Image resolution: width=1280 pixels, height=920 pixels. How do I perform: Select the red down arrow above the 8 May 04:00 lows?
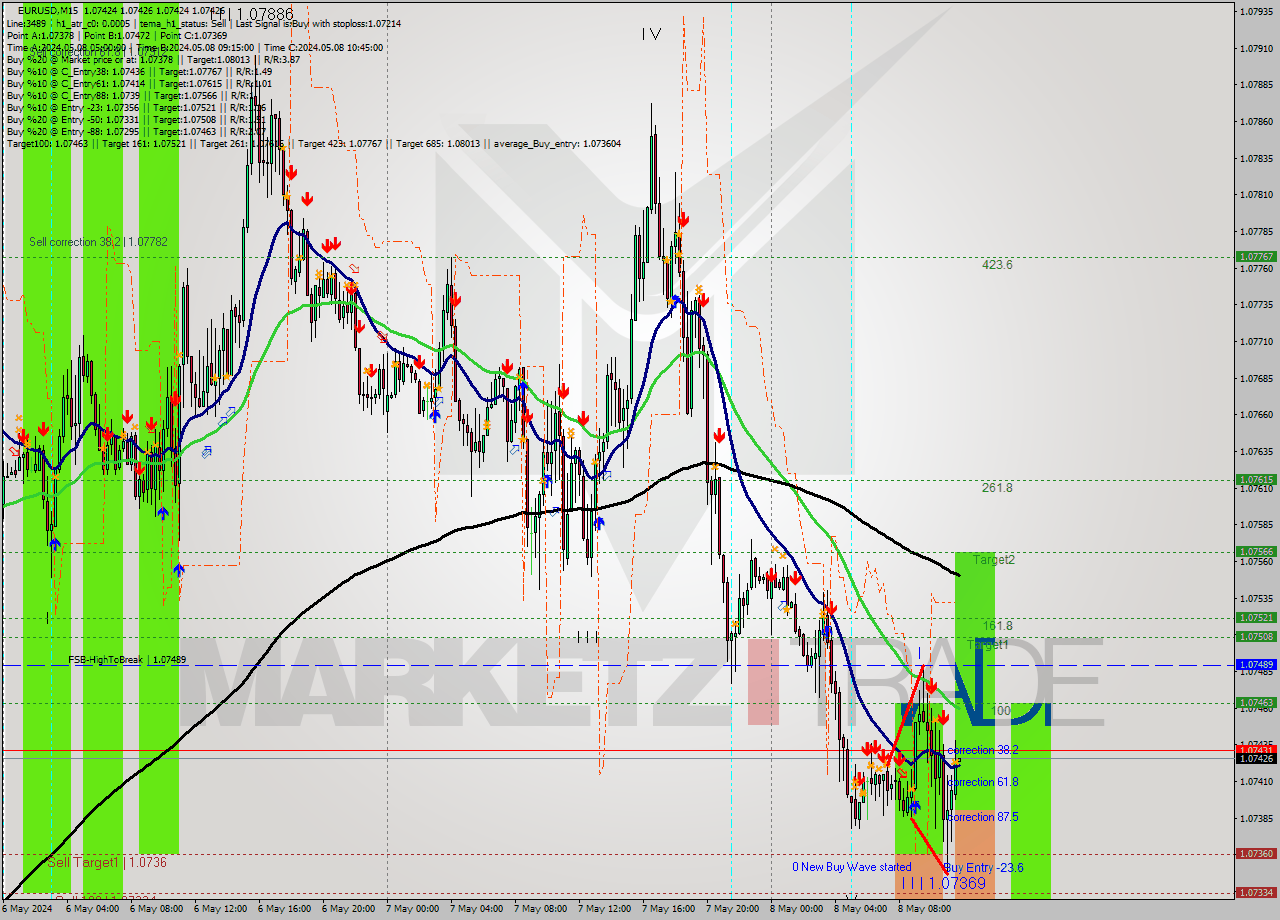(x=870, y=746)
